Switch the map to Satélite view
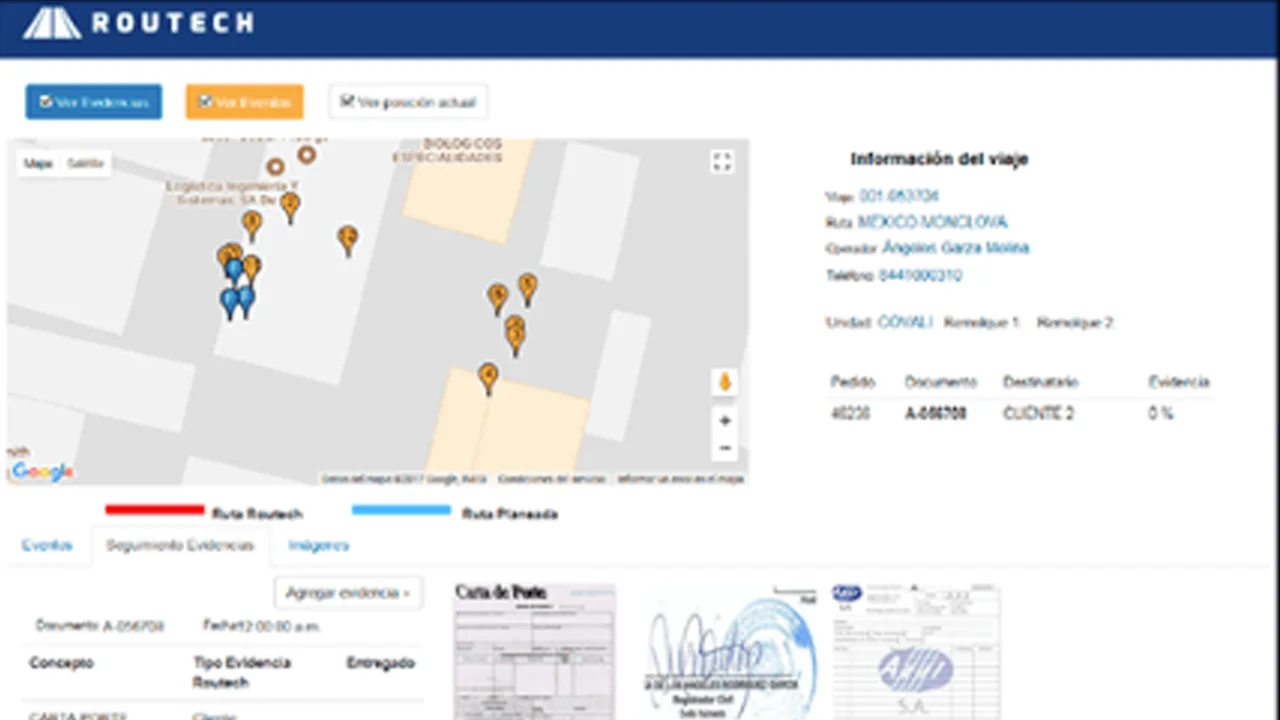 click(x=85, y=163)
